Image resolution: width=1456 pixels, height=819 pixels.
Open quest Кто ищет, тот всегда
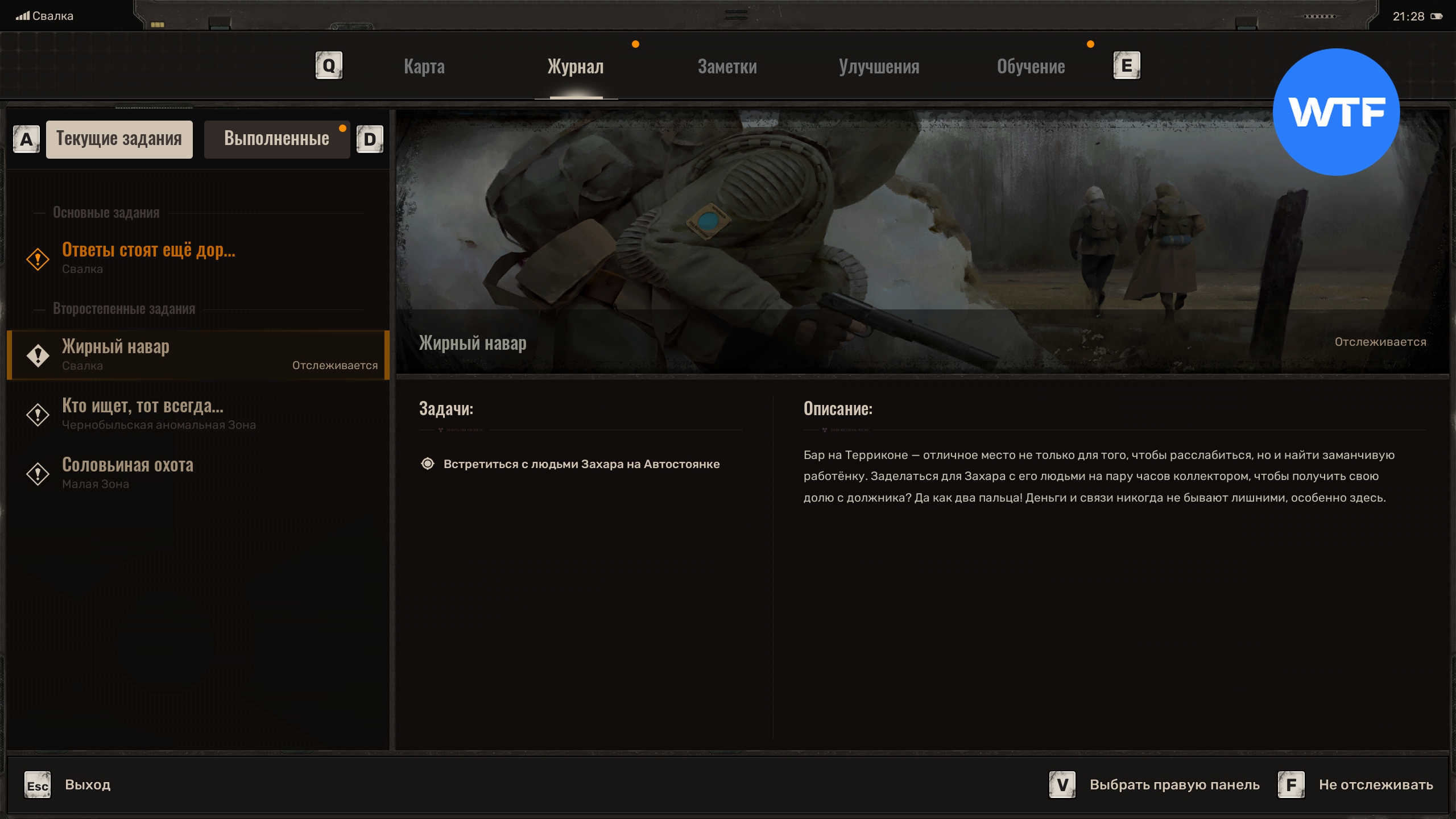tap(142, 413)
